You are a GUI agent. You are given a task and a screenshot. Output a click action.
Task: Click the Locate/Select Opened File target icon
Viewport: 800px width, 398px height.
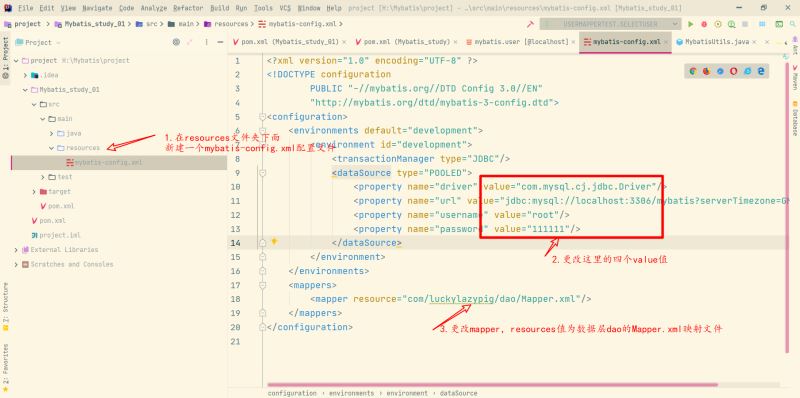click(x=177, y=42)
